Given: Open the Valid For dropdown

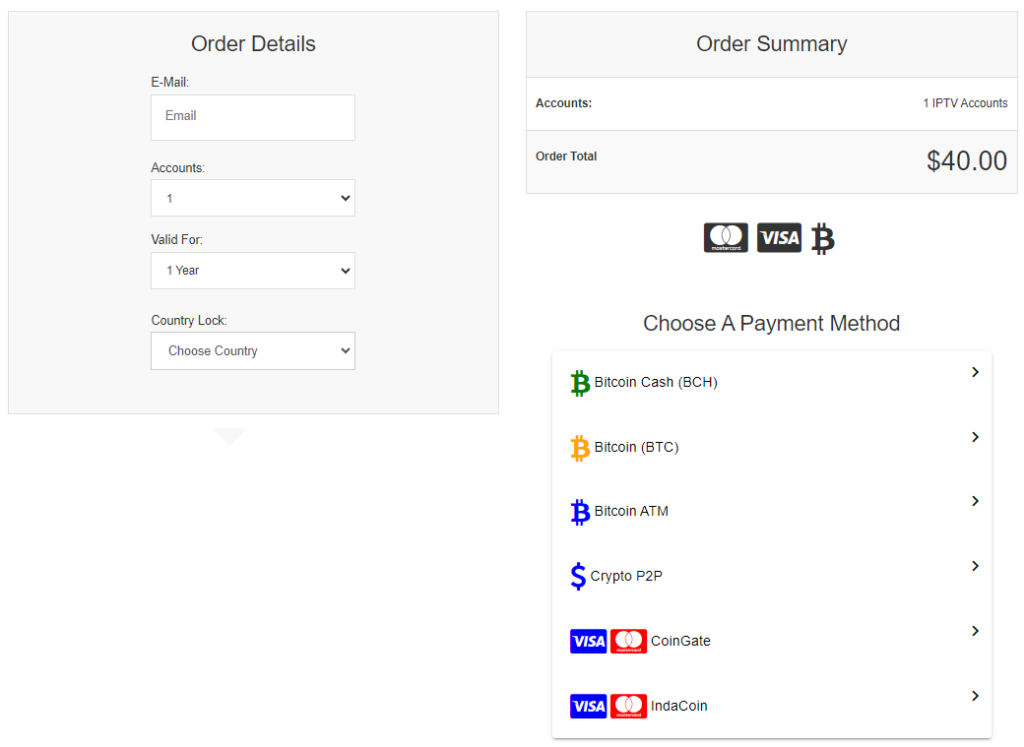Looking at the screenshot, I should (x=252, y=271).
